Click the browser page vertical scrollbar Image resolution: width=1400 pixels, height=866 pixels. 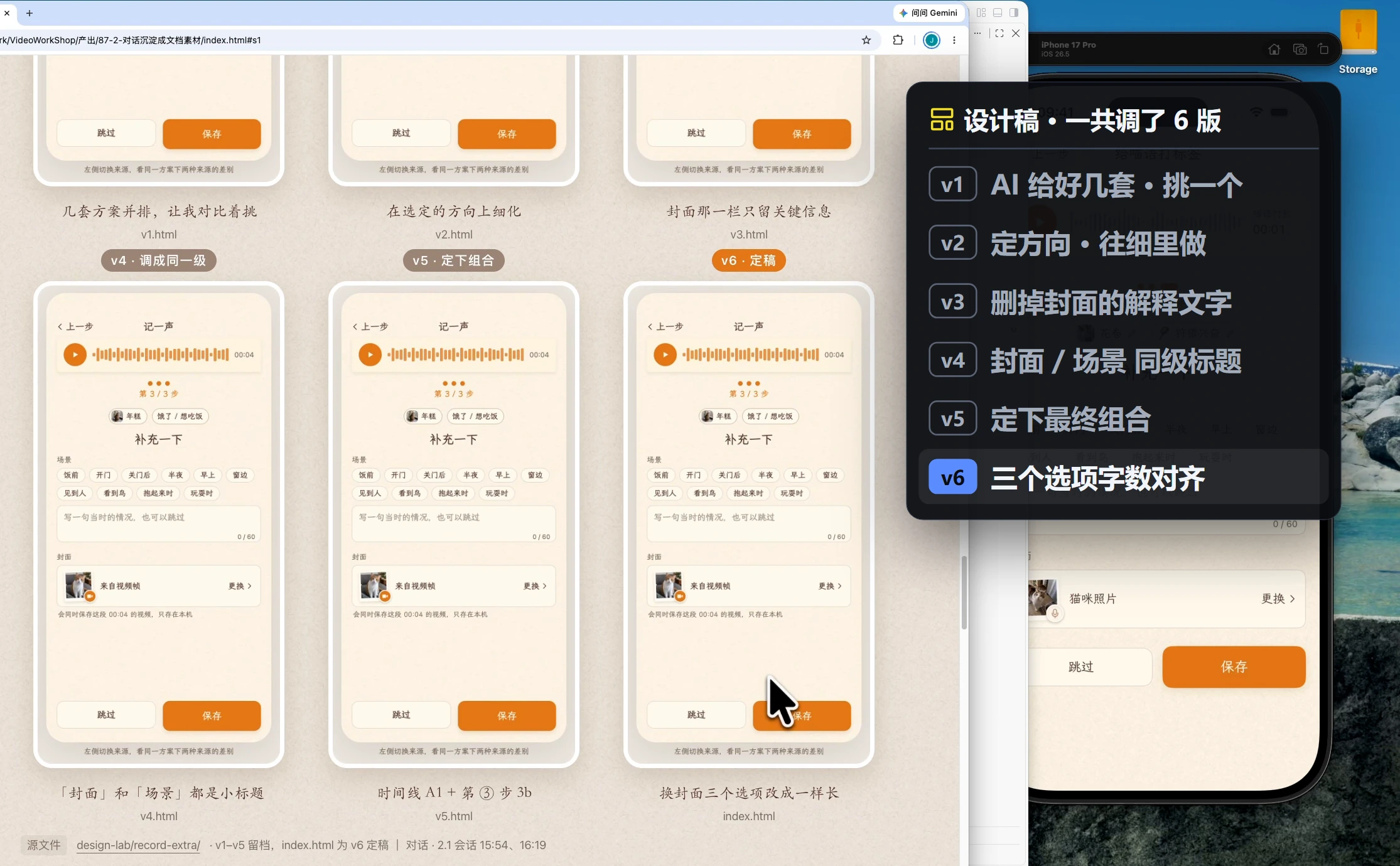click(x=964, y=592)
